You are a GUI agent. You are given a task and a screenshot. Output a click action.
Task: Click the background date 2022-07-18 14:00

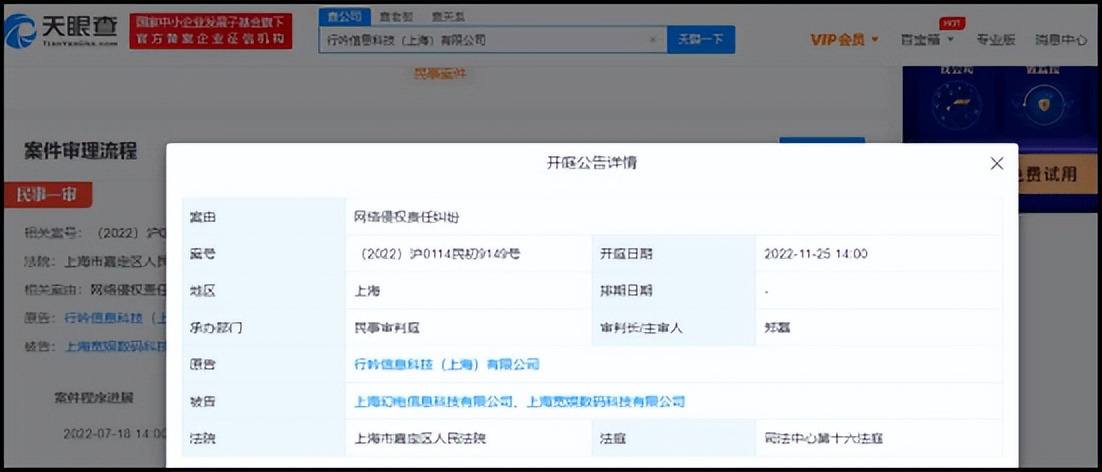[x=115, y=433]
